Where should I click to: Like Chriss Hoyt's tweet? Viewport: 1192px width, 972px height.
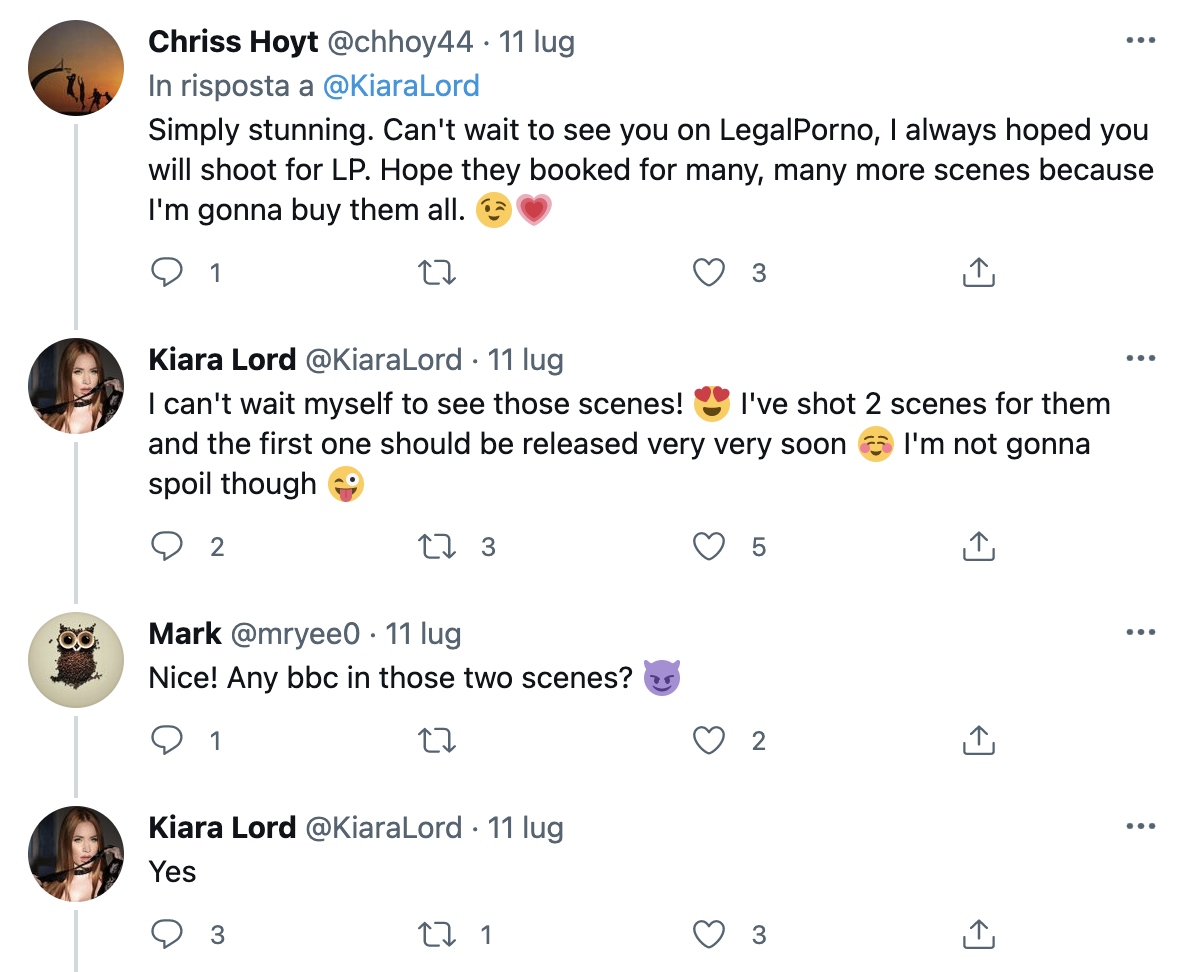pyautogui.click(x=709, y=272)
